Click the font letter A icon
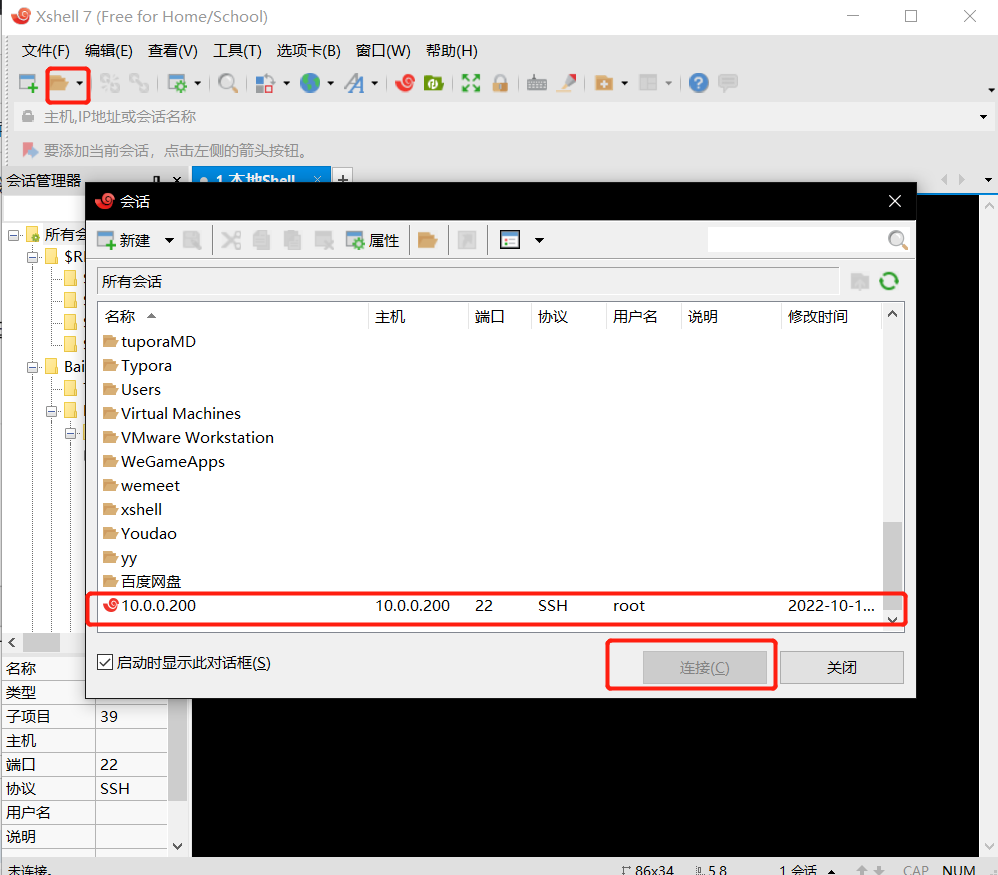 coord(355,83)
